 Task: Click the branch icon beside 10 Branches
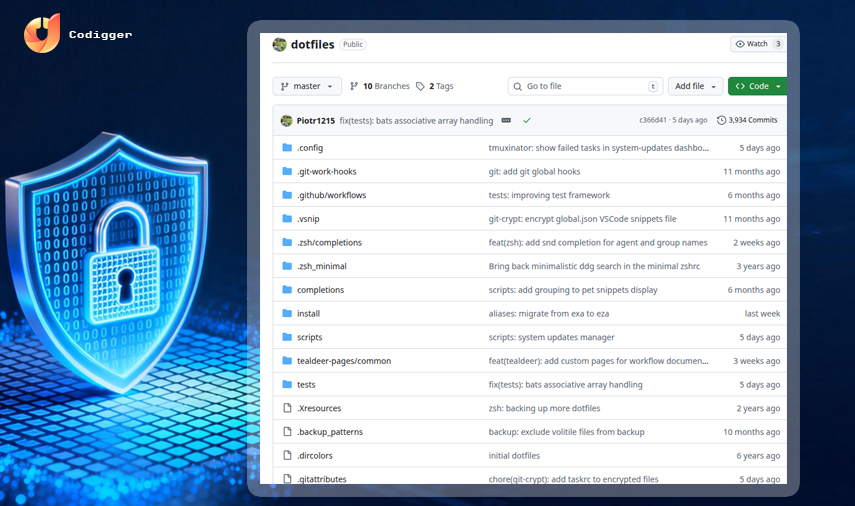[x=354, y=86]
